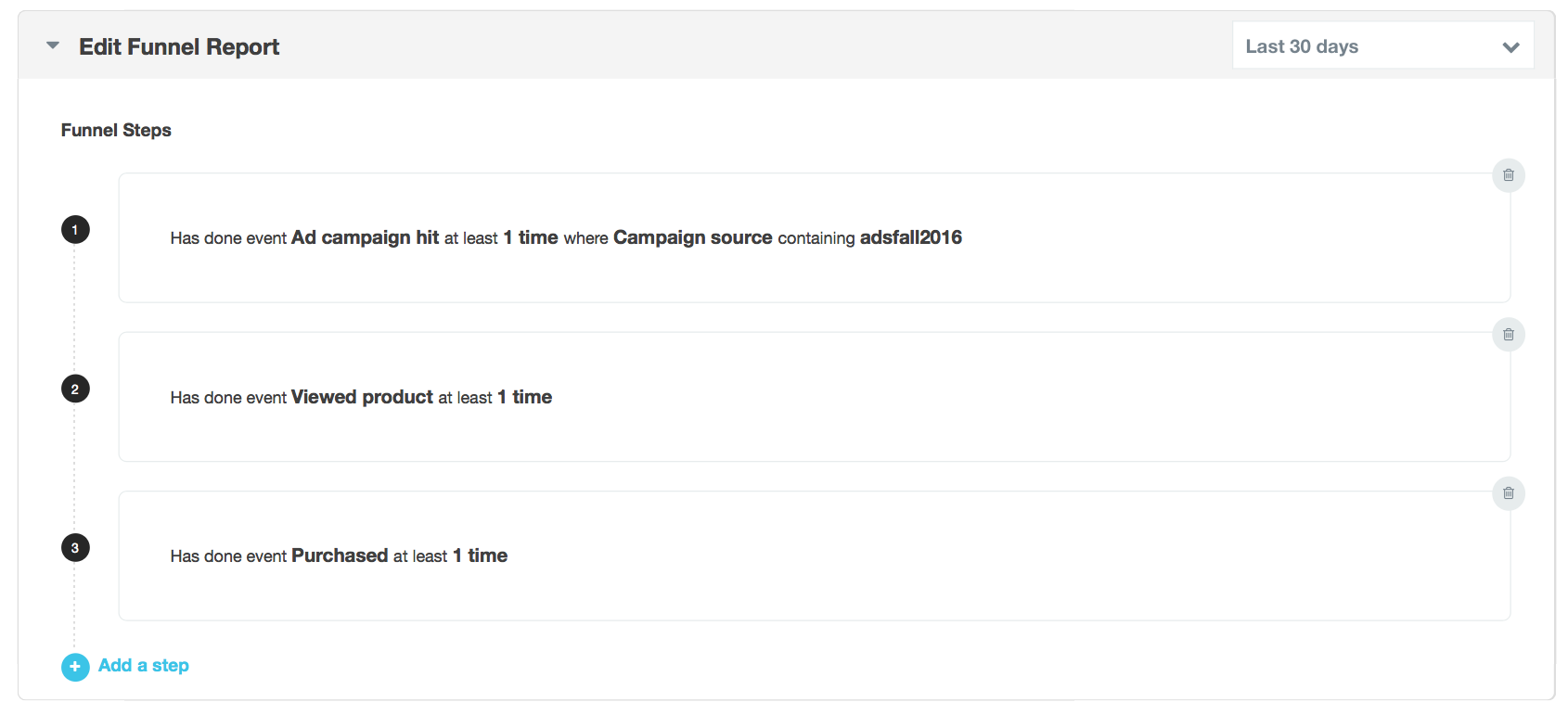The height and width of the screenshot is (715, 1568).
Task: Collapse the Edit Funnel Report section
Action: coord(53,45)
